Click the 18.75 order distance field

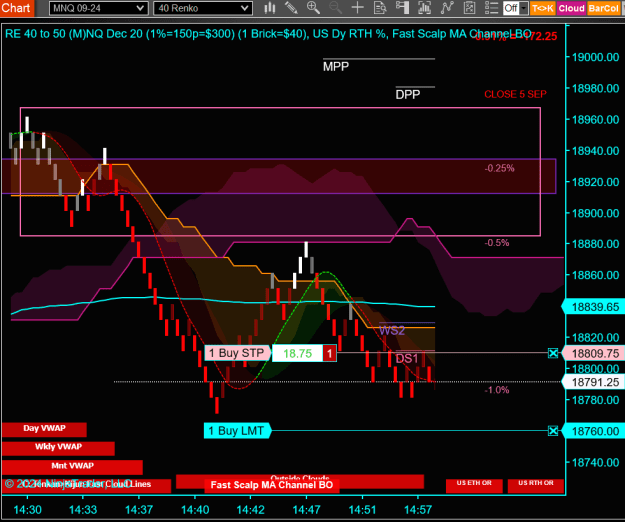pos(297,353)
